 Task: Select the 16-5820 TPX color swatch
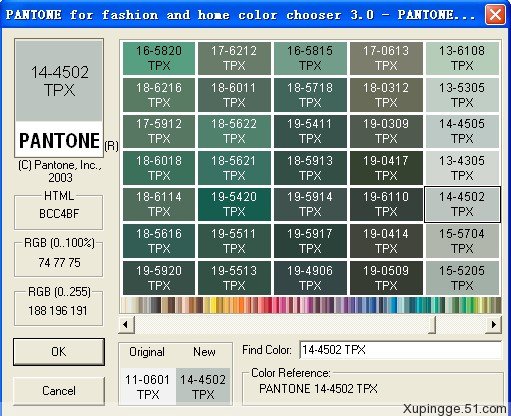click(x=159, y=58)
